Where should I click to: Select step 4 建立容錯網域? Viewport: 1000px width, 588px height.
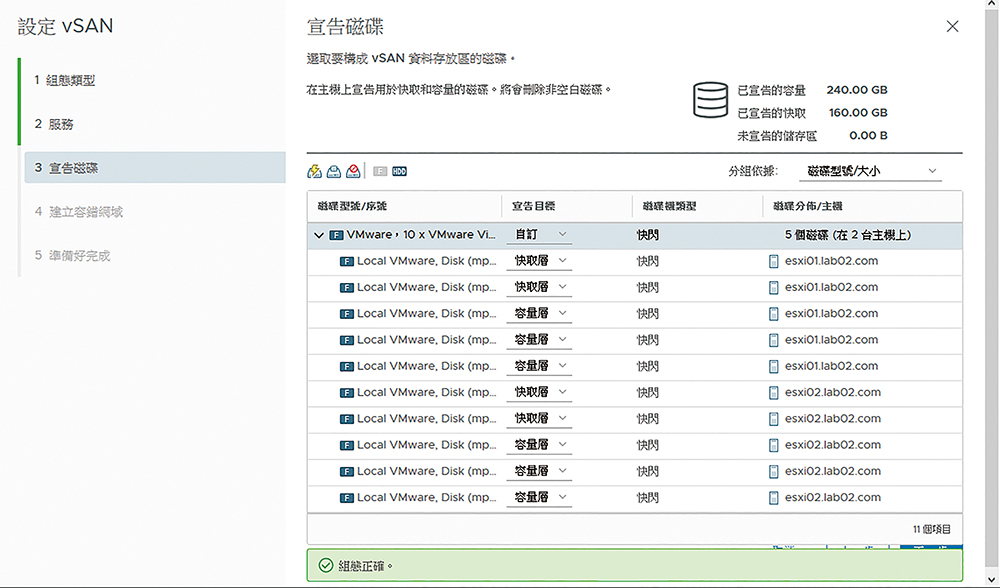click(x=79, y=212)
